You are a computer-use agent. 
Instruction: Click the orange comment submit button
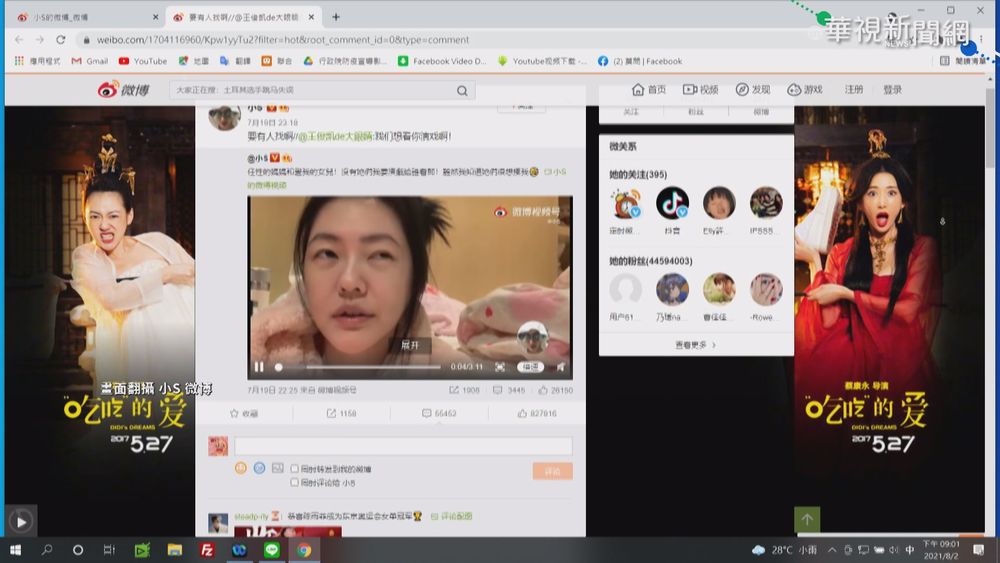coord(552,471)
